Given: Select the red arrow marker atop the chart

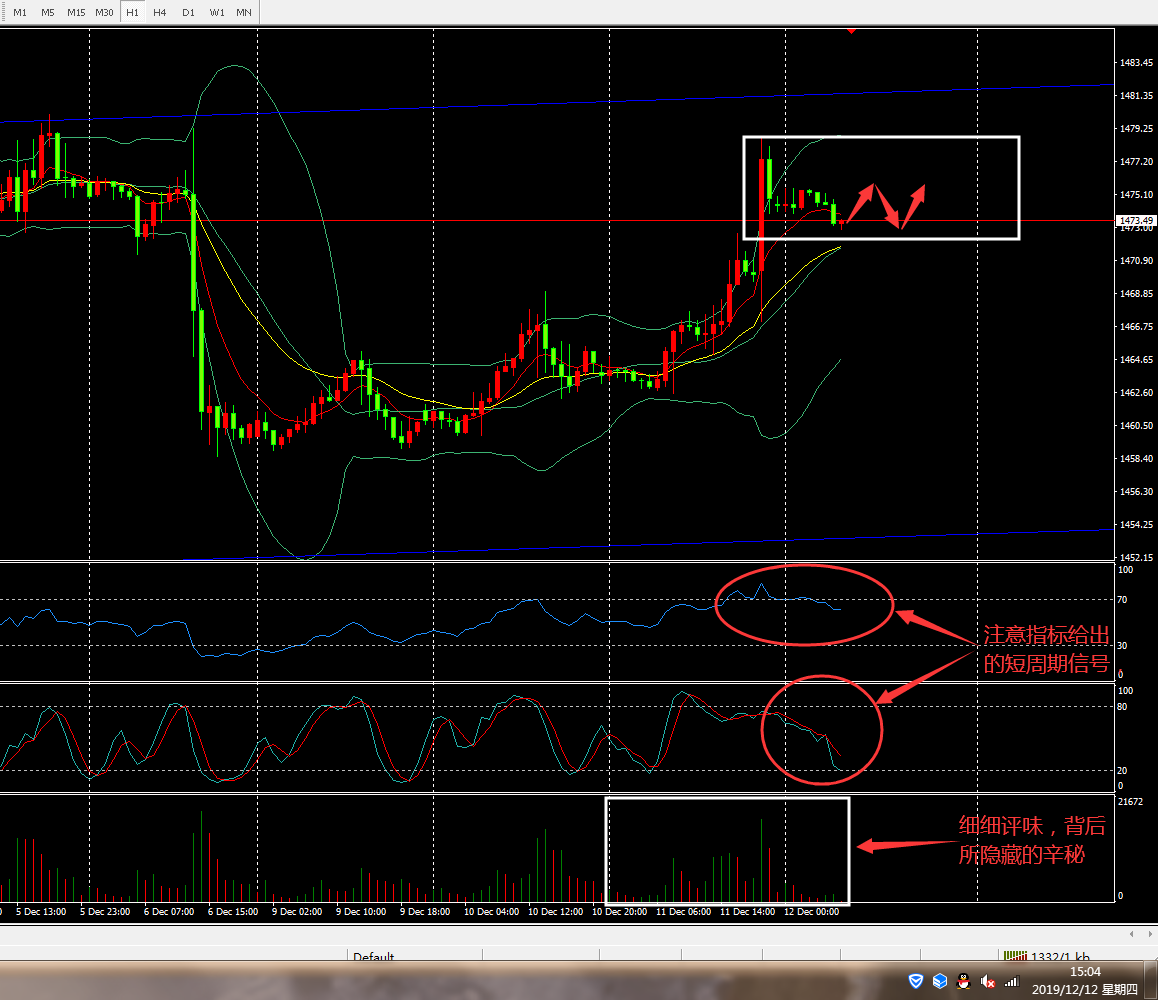Looking at the screenshot, I should pos(851,30).
